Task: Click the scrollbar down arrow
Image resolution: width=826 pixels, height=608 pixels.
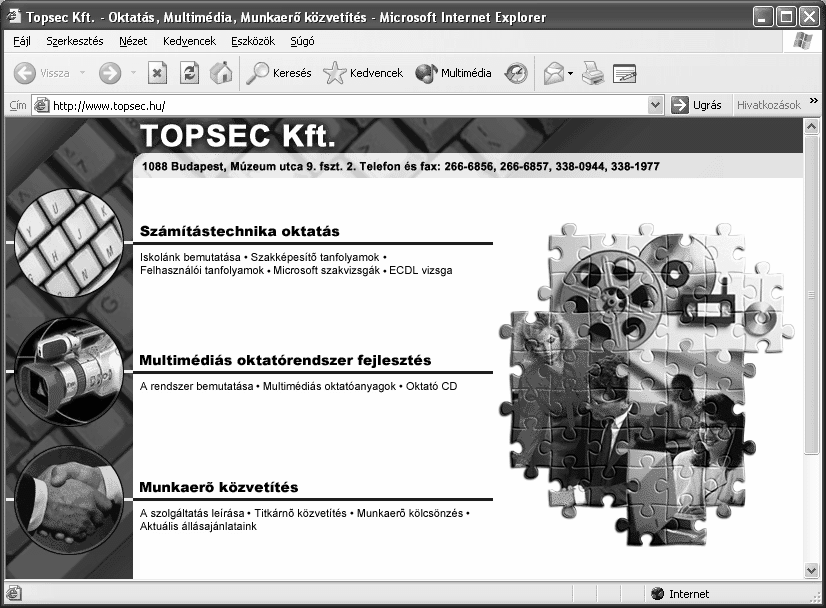Action: click(811, 570)
